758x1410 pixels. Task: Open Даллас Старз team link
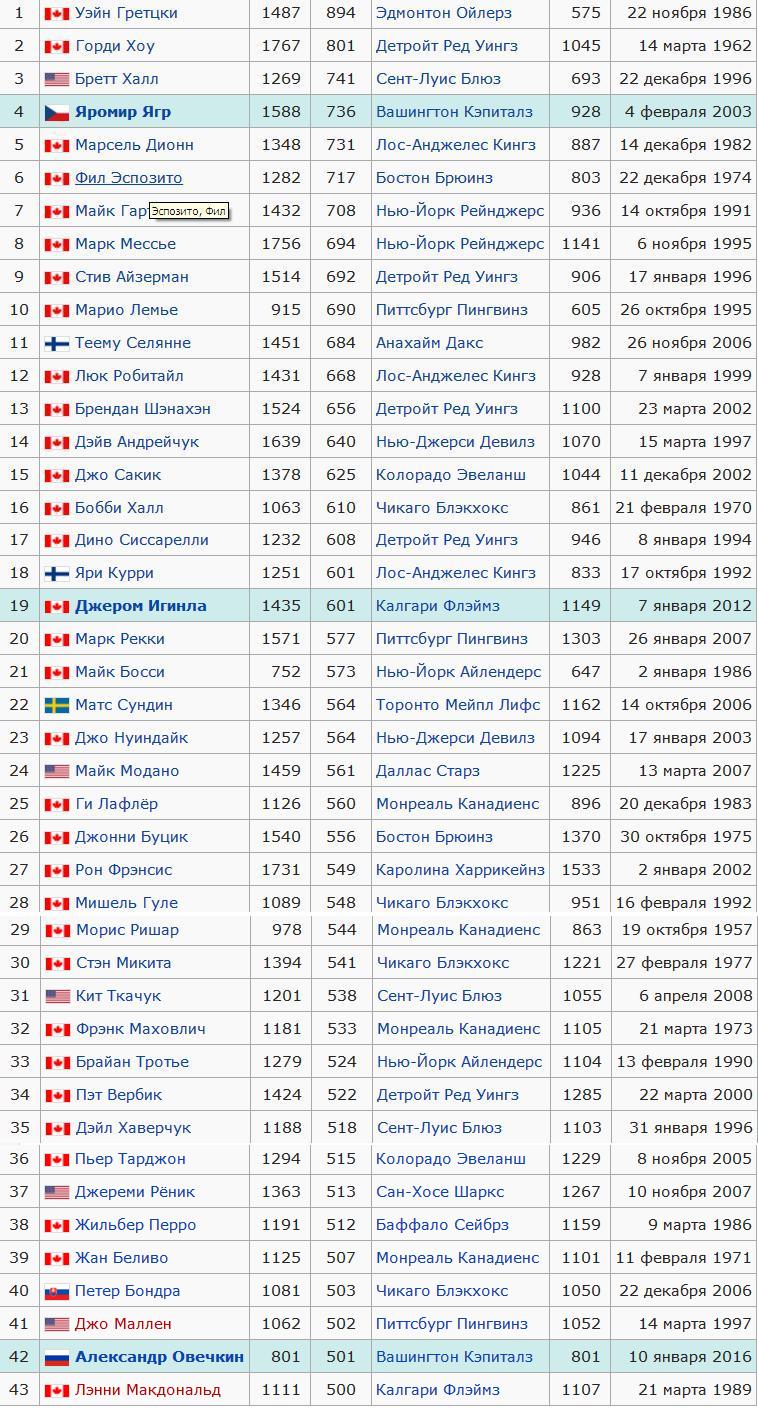click(428, 771)
